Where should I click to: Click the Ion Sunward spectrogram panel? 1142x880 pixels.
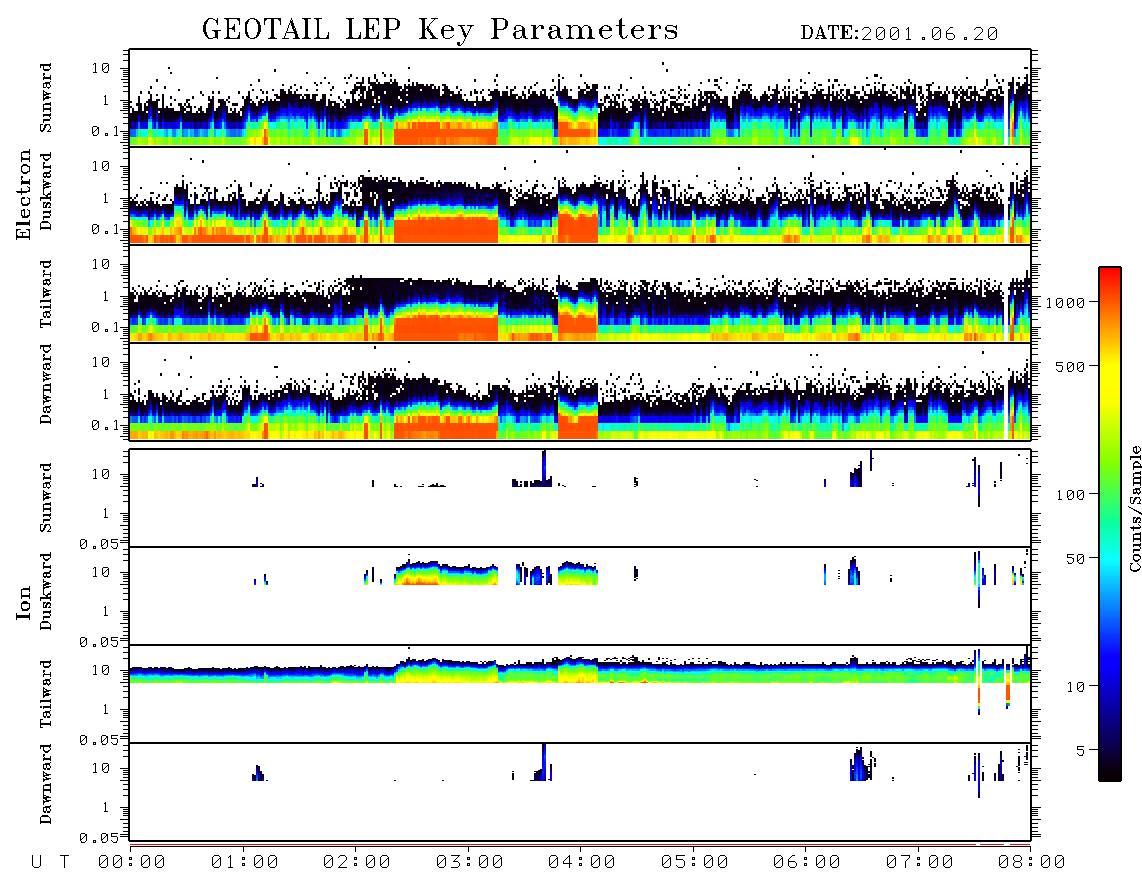click(580, 498)
